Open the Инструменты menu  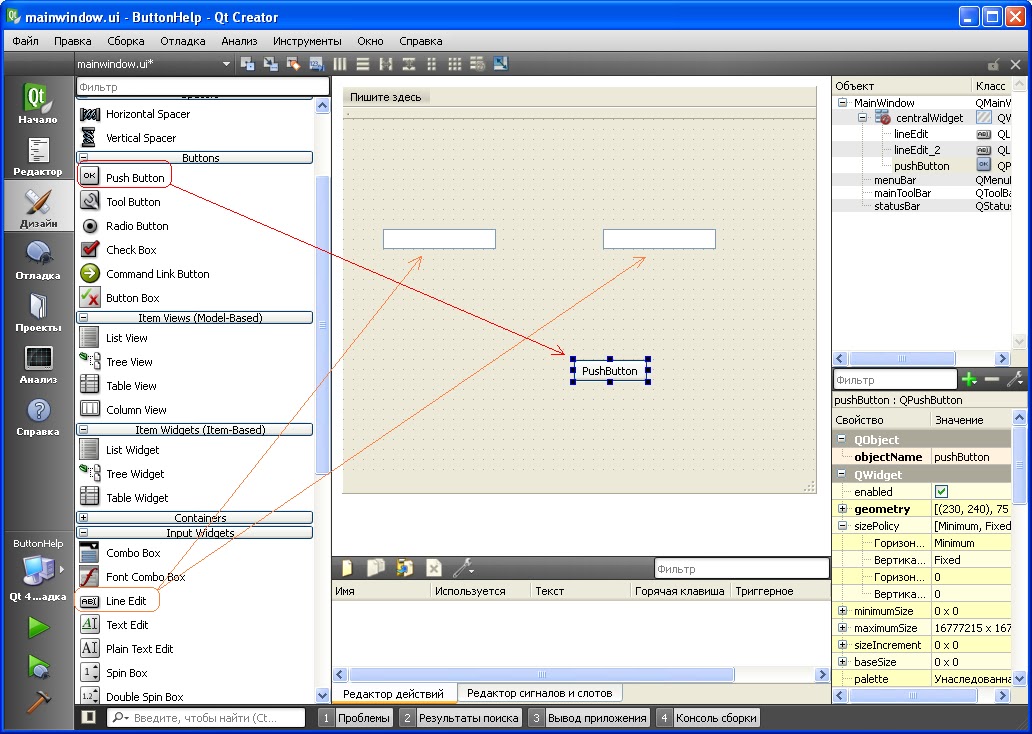(307, 41)
